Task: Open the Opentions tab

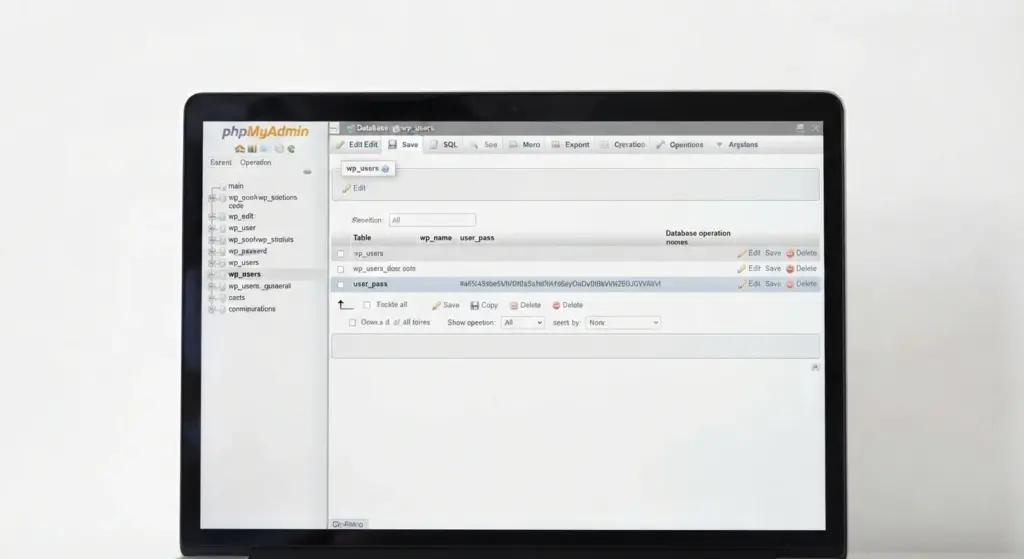Action: click(x=680, y=145)
